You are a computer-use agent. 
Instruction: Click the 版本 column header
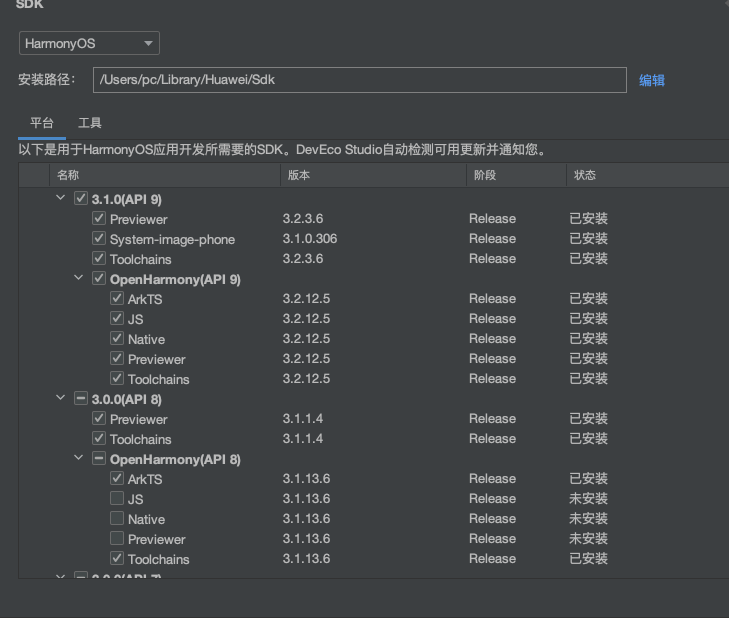pos(373,175)
